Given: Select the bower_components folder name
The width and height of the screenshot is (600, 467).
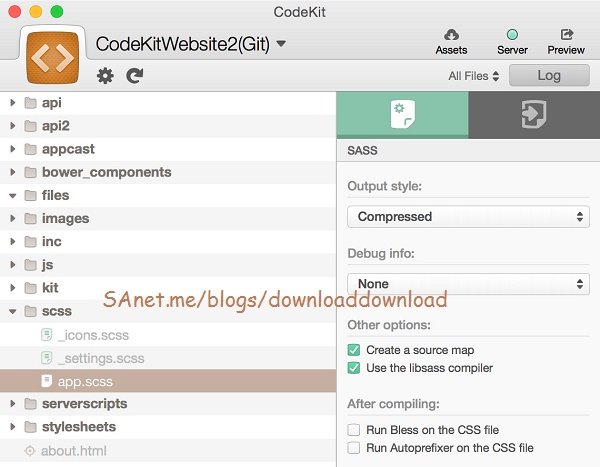Looking at the screenshot, I should [107, 172].
